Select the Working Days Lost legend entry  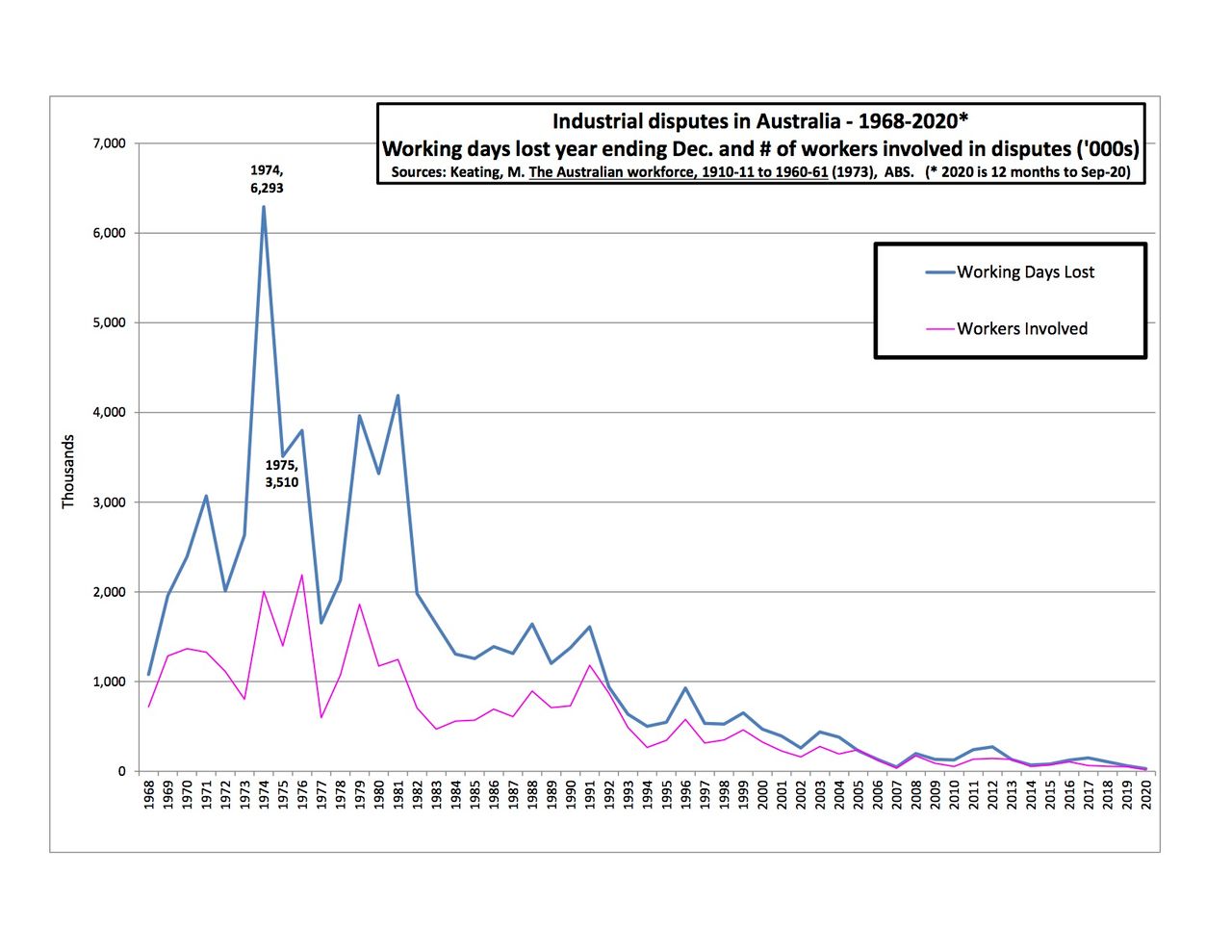pos(1025,272)
